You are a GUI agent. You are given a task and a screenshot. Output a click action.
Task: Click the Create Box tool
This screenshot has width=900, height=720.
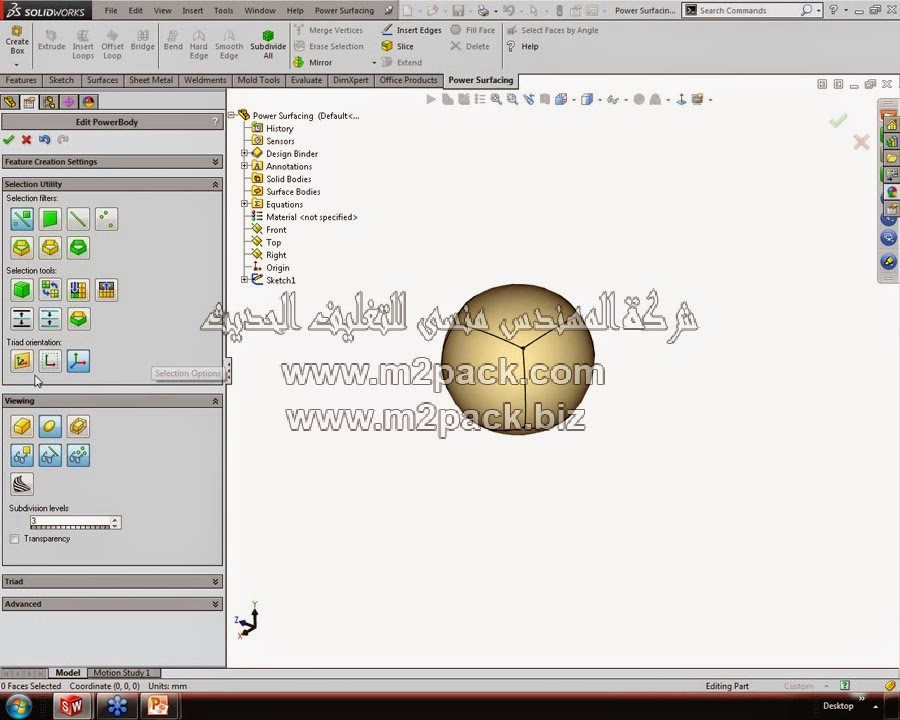pyautogui.click(x=17, y=41)
